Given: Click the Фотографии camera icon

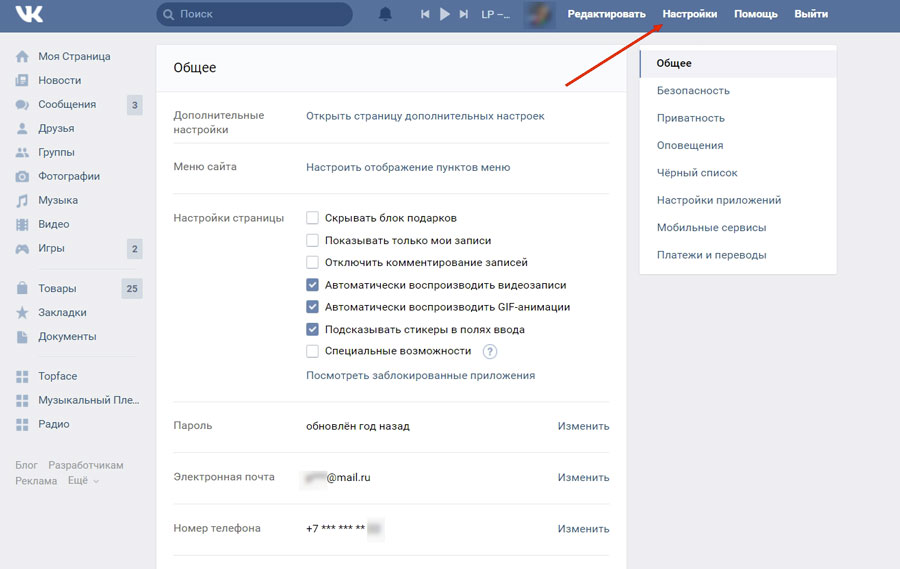Looking at the screenshot, I should [x=22, y=176].
